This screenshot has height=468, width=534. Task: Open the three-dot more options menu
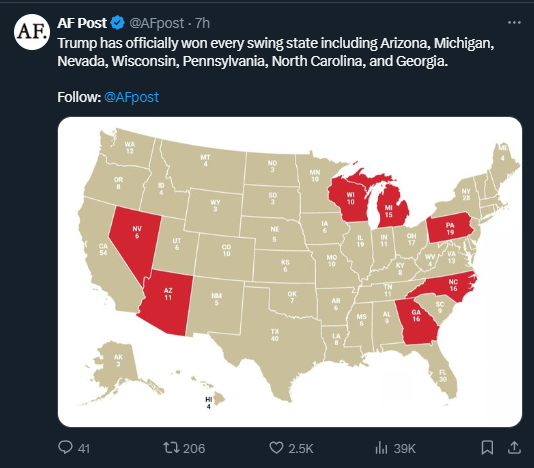514,23
